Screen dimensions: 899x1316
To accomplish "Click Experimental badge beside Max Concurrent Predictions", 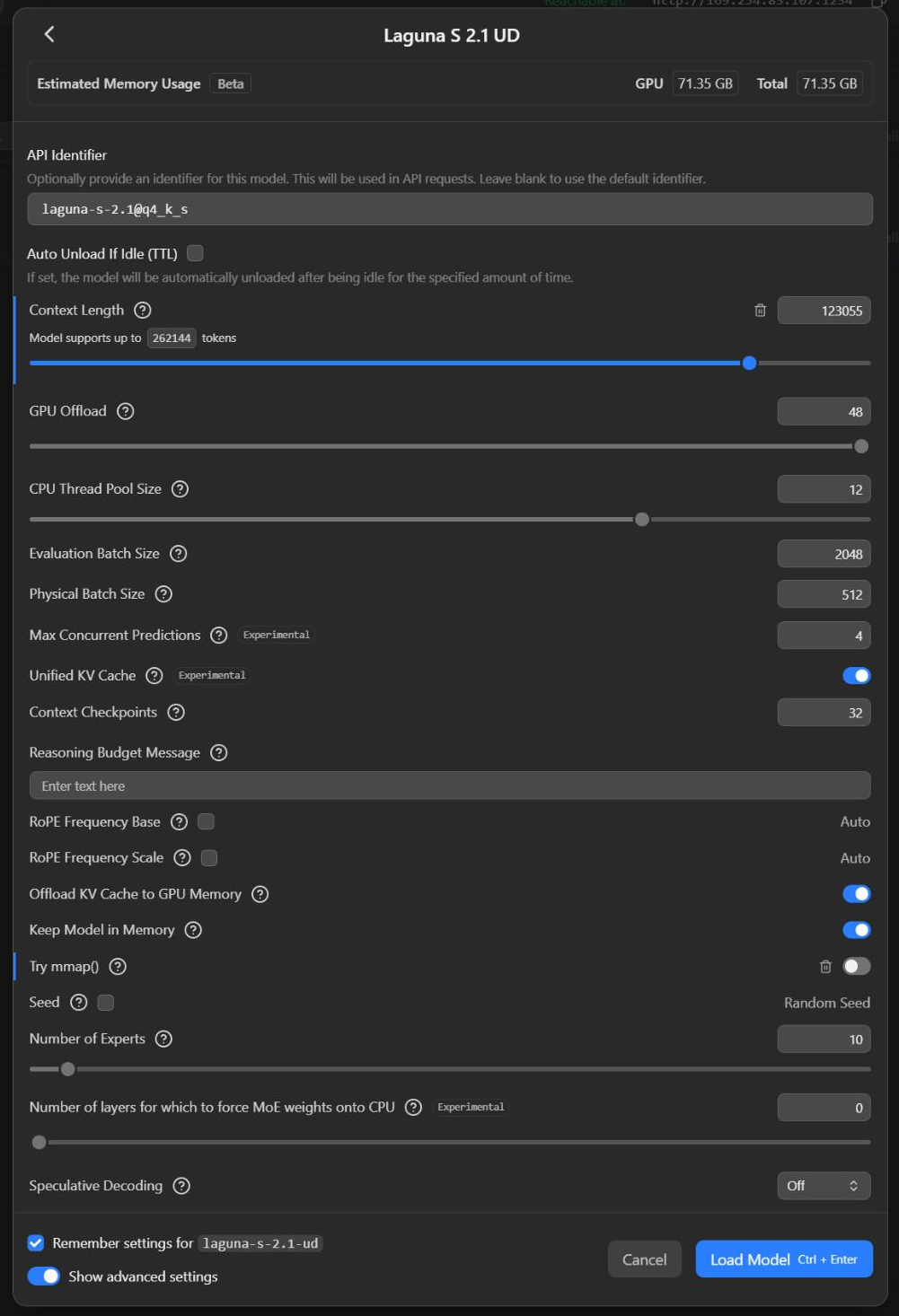I will coord(277,636).
